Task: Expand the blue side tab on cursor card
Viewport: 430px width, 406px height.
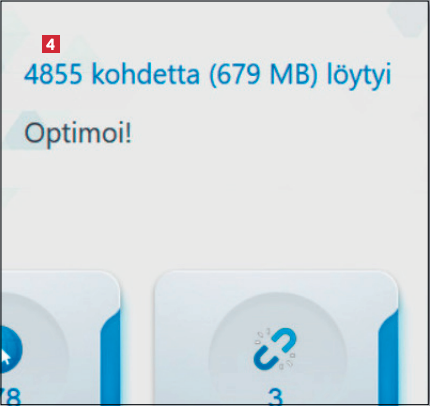Action: click(x=110, y=358)
